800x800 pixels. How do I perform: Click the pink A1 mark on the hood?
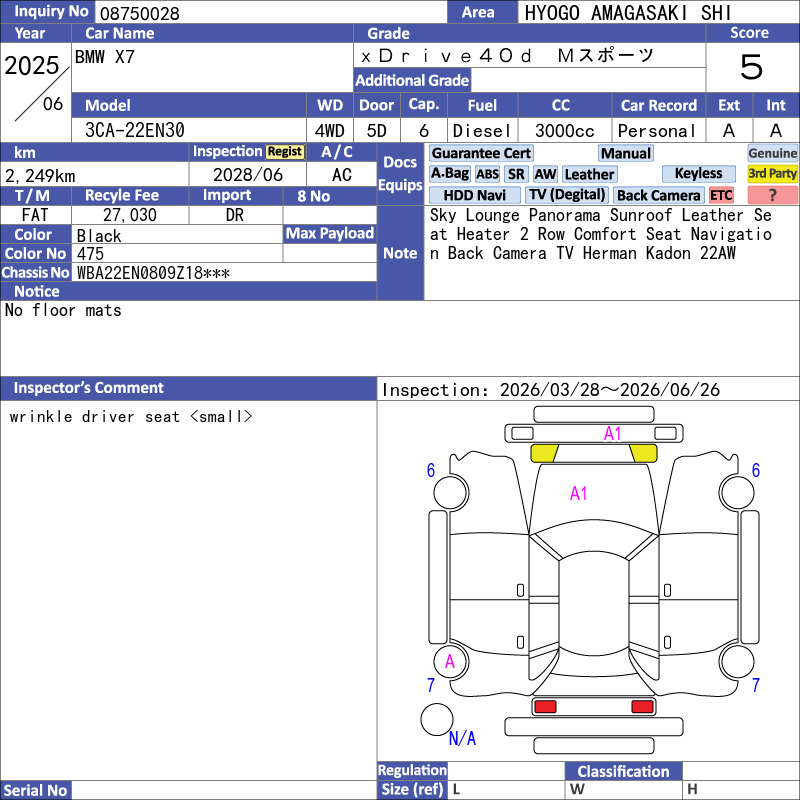click(578, 493)
